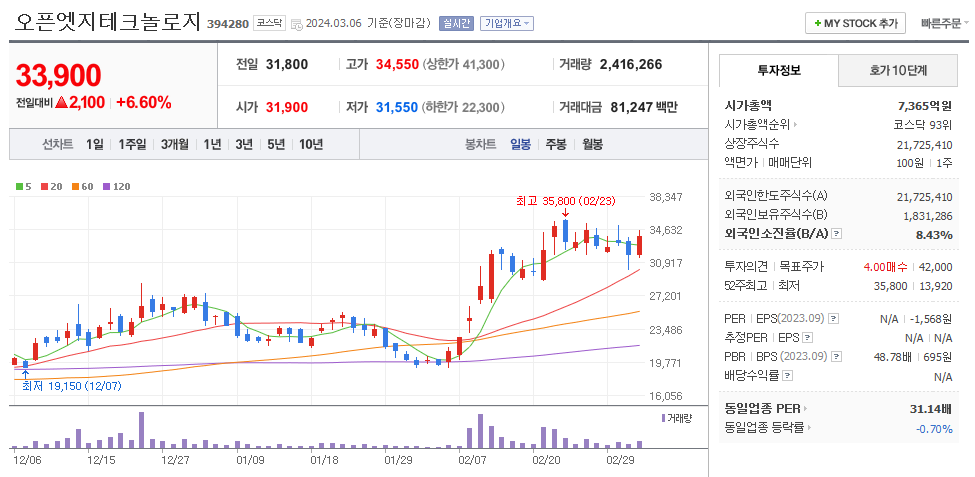Click the PBR value 48.78배
The width and height of the screenshot is (975, 477).
point(895,357)
